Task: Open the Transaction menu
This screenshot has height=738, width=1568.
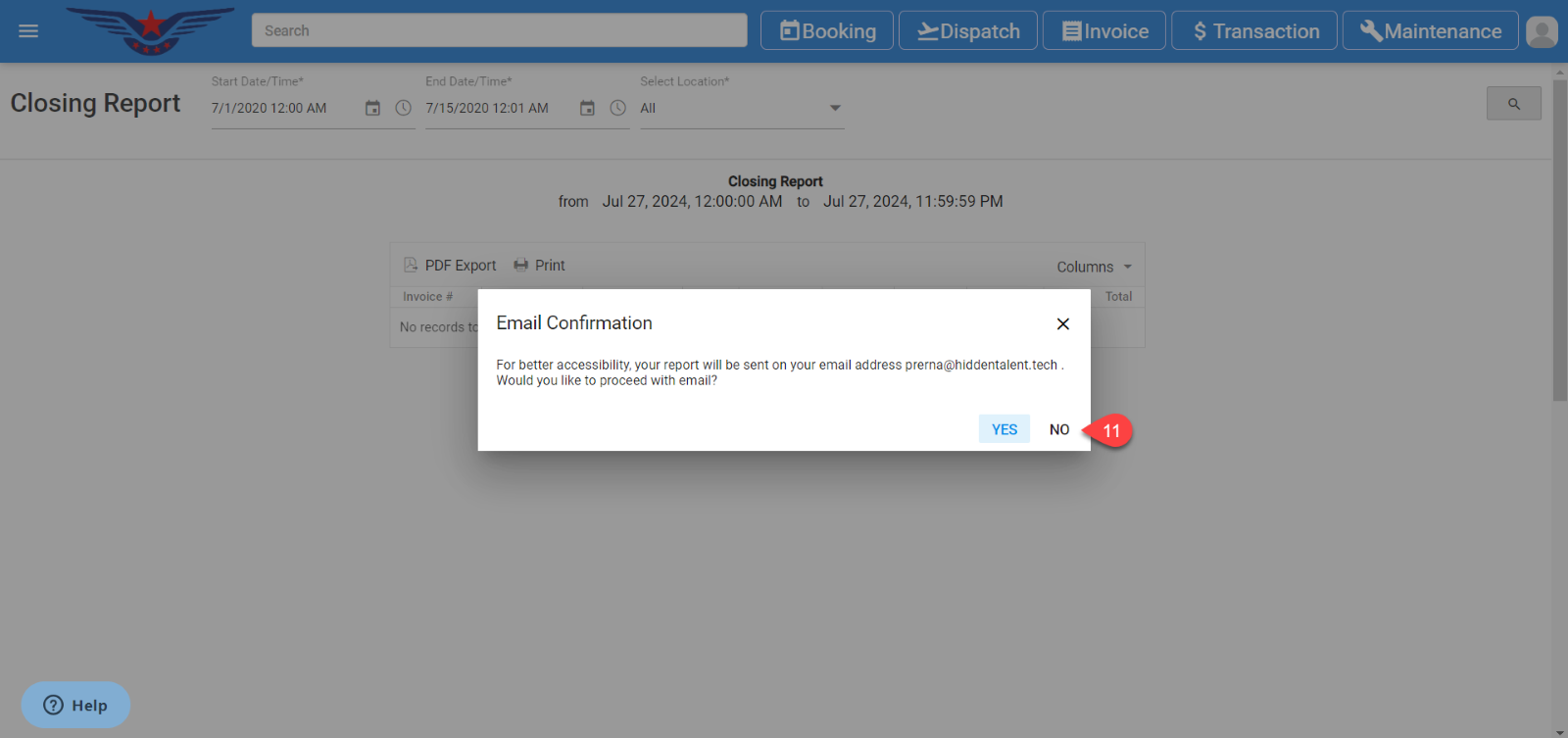Action: click(x=1254, y=31)
